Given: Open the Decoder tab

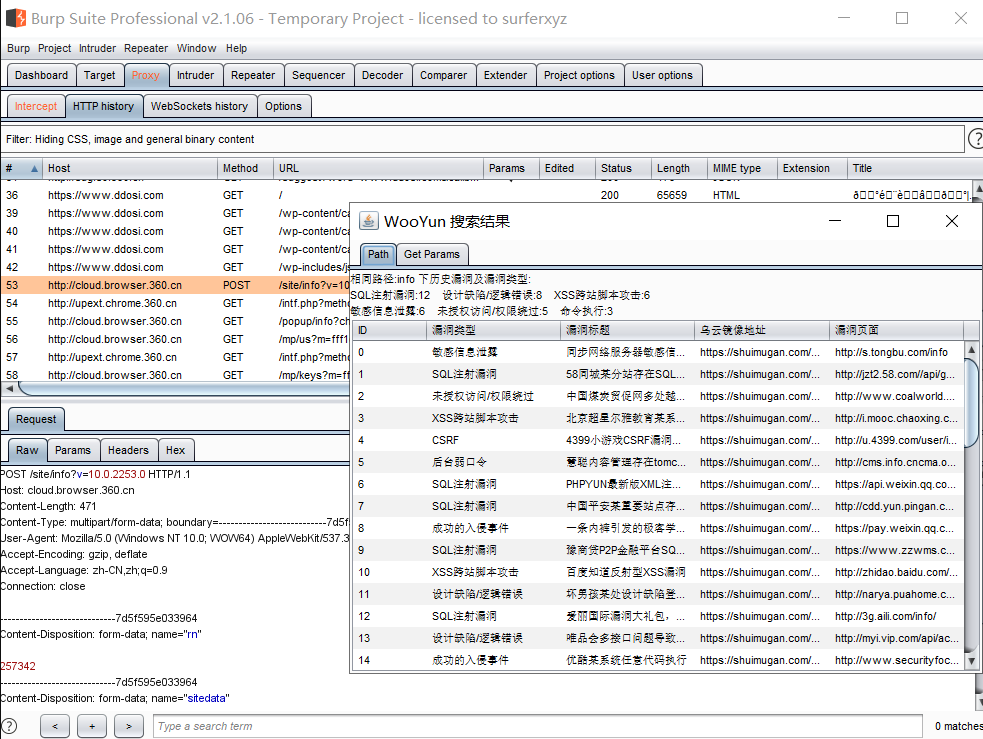Looking at the screenshot, I should pos(382,75).
